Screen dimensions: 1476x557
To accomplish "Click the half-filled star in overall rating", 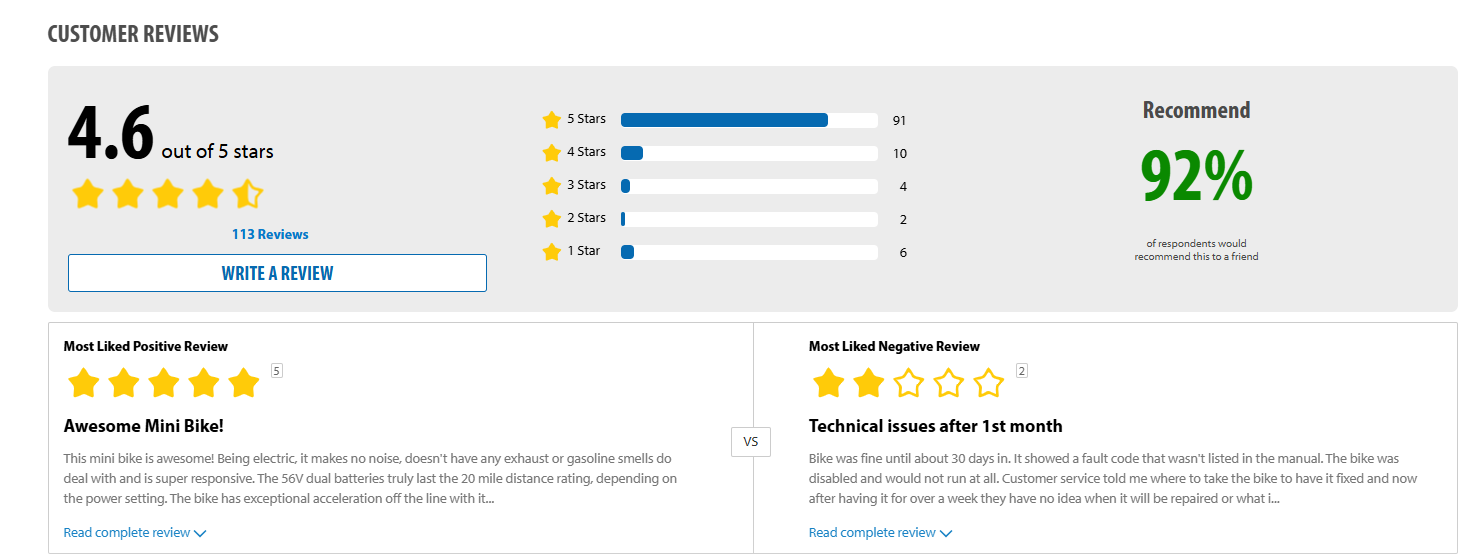I will pyautogui.click(x=247, y=194).
